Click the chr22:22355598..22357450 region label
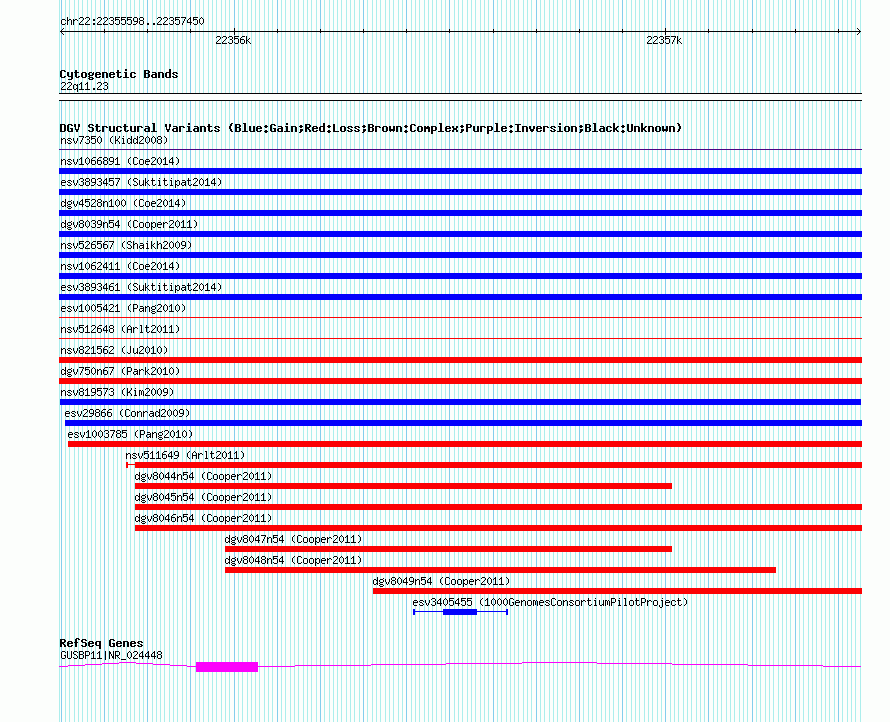This screenshot has width=890, height=722. (x=132, y=22)
